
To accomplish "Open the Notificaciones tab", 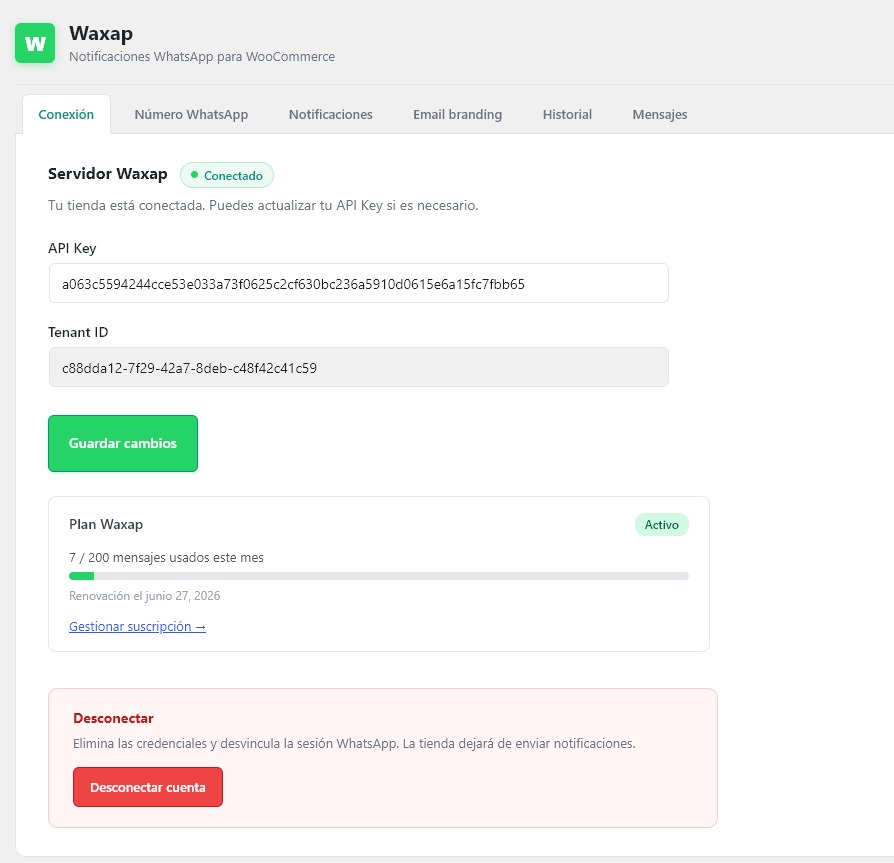I will [331, 115].
